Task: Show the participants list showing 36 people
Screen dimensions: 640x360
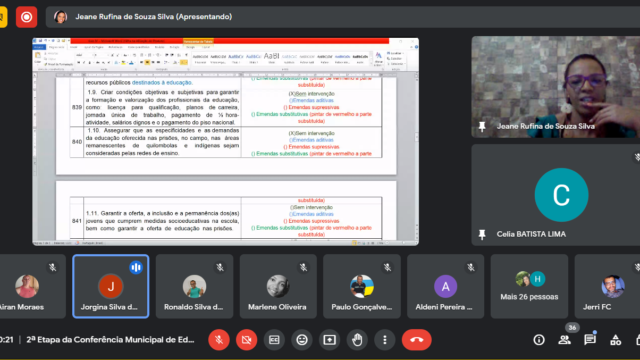Action: point(564,340)
